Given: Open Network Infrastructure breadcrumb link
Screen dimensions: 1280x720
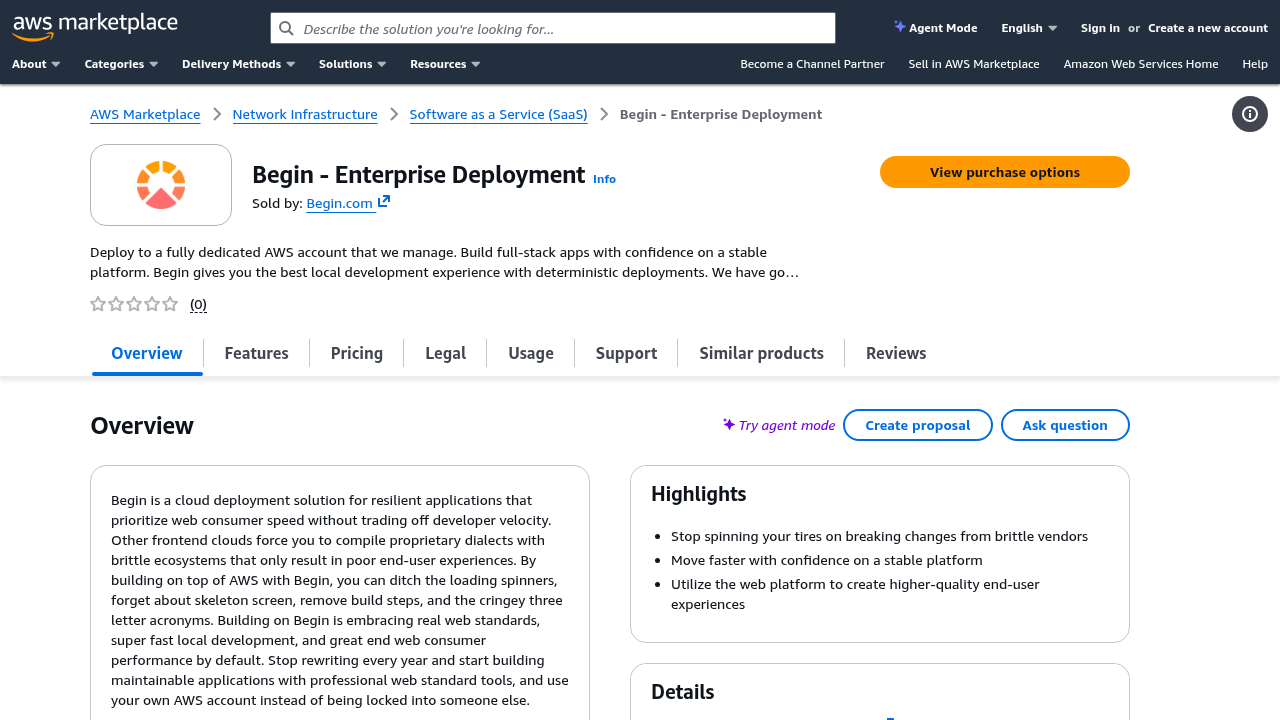Looking at the screenshot, I should tap(305, 114).
